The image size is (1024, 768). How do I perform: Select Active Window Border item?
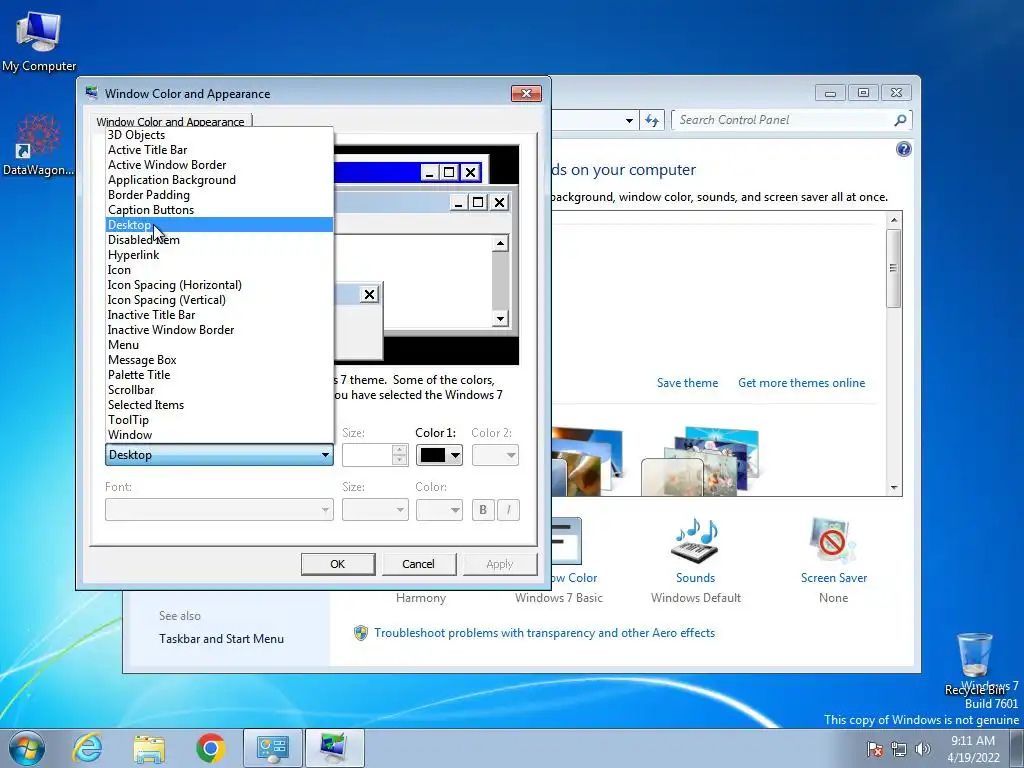(x=219, y=165)
